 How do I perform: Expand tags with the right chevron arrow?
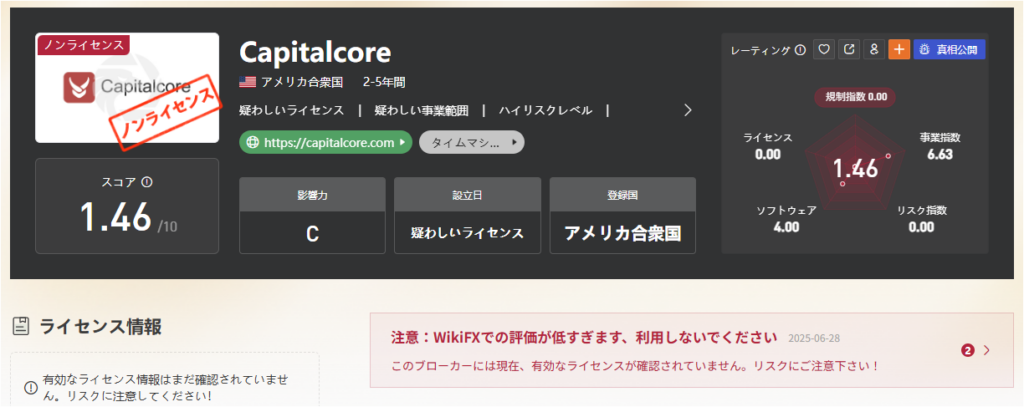click(x=687, y=110)
